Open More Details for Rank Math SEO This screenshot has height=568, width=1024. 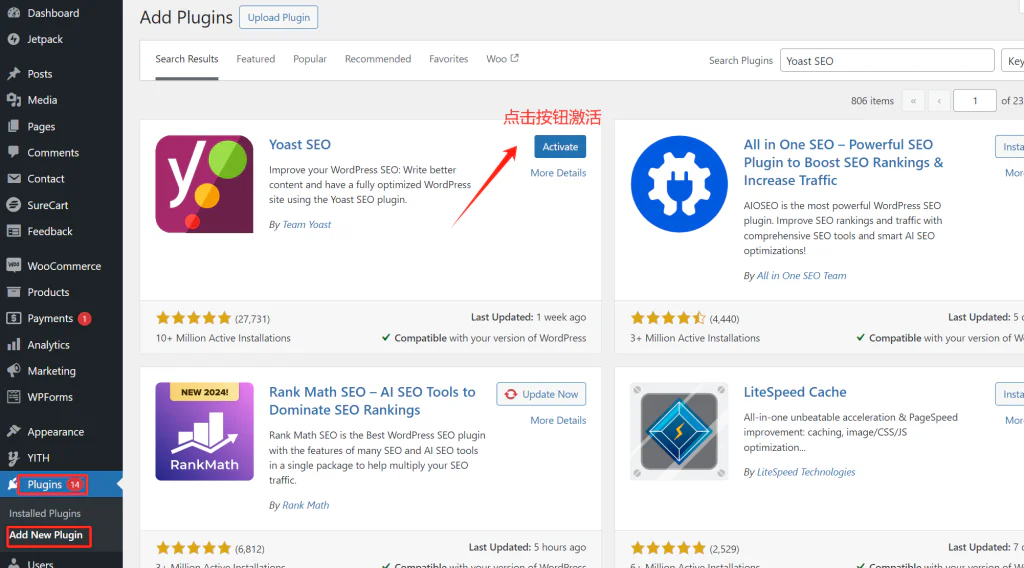[x=558, y=420]
